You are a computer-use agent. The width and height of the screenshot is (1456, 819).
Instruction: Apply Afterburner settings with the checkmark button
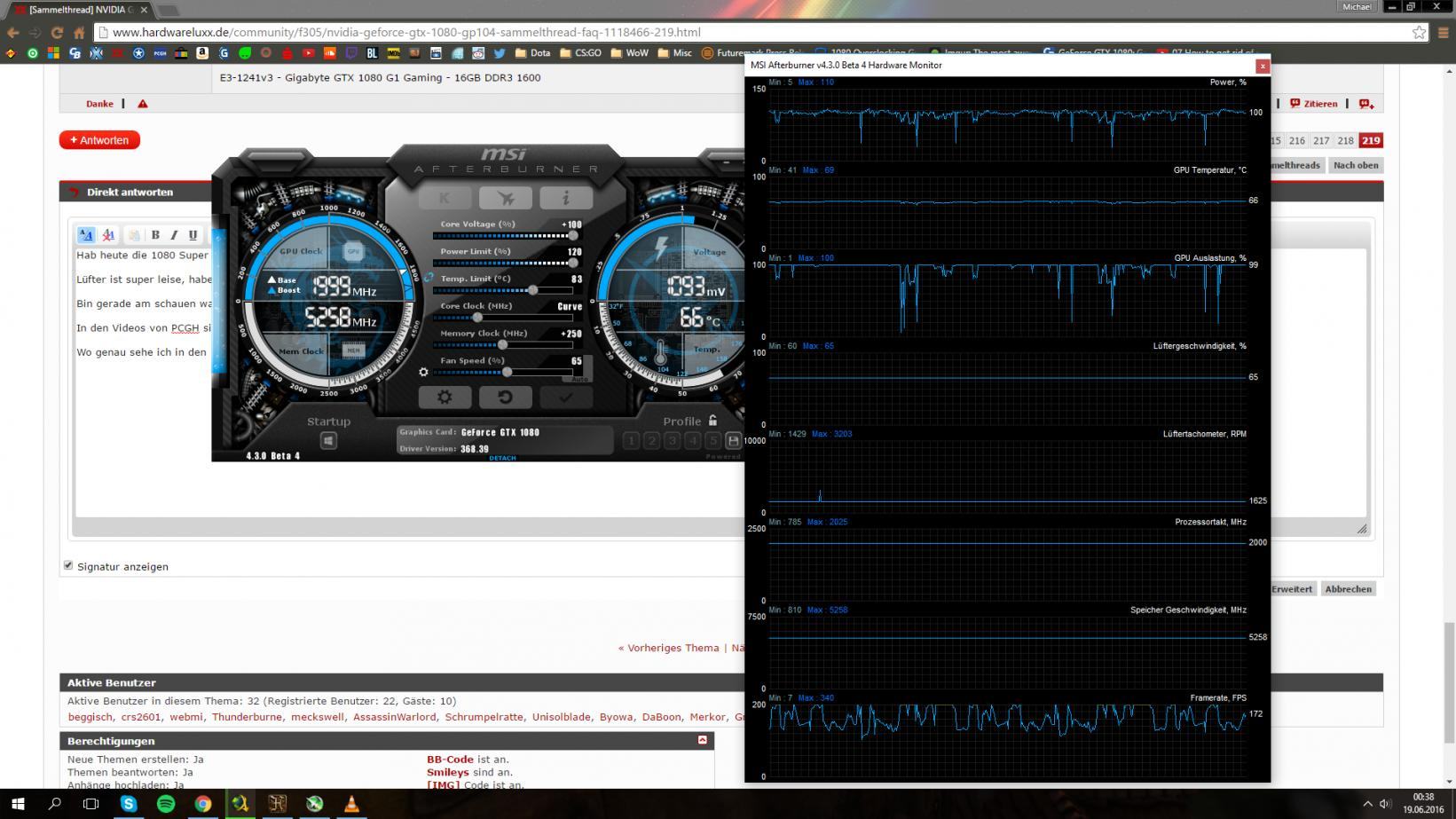pos(565,398)
